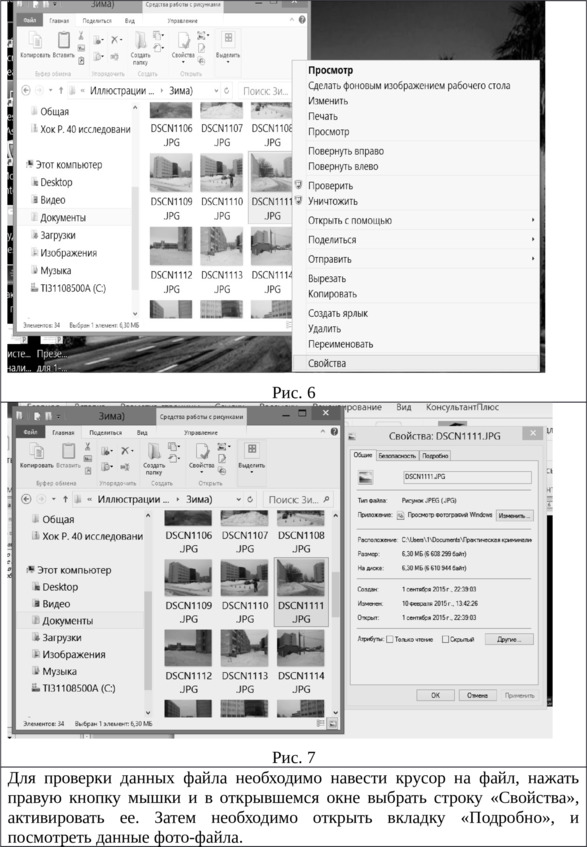The height and width of the screenshot is (847, 587).
Task: Click the Копировать icon beside the Properties dialog
Action: point(37,454)
